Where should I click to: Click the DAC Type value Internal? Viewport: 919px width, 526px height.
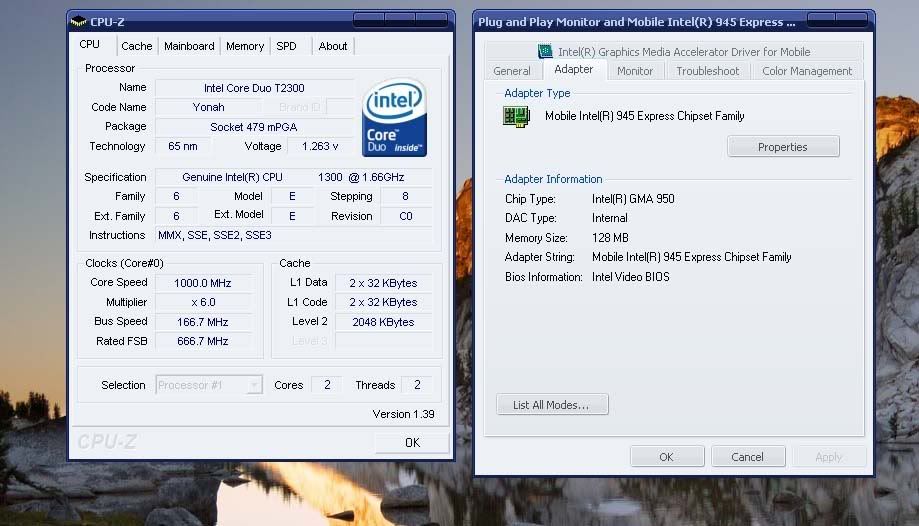610,218
